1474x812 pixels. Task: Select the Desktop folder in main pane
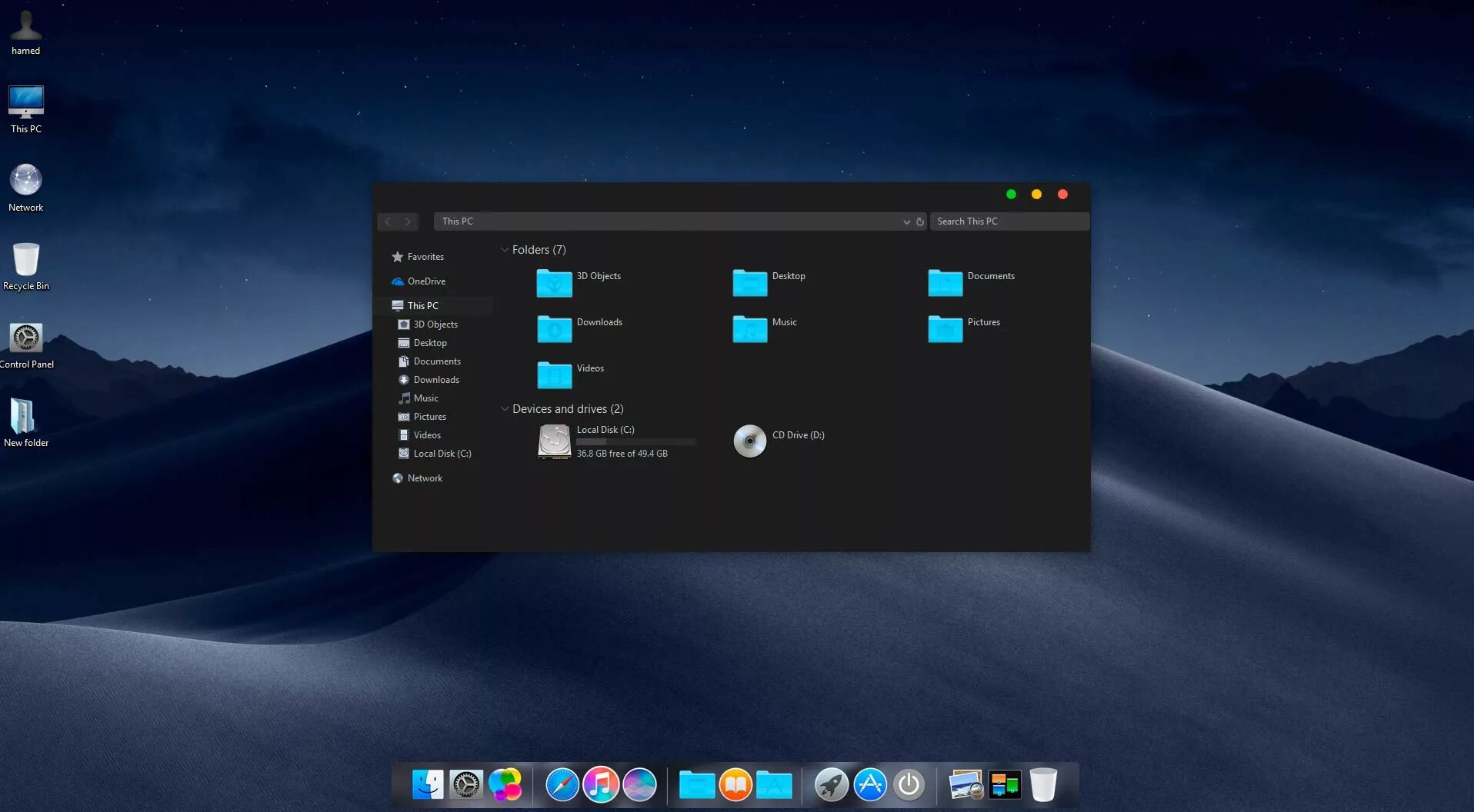[x=769, y=283]
